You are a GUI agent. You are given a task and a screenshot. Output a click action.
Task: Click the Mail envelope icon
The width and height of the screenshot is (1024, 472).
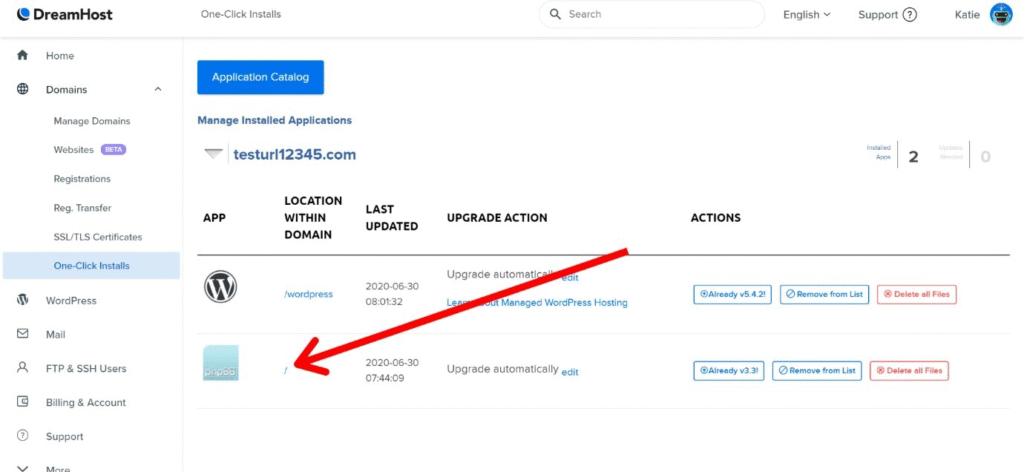click(x=22, y=335)
